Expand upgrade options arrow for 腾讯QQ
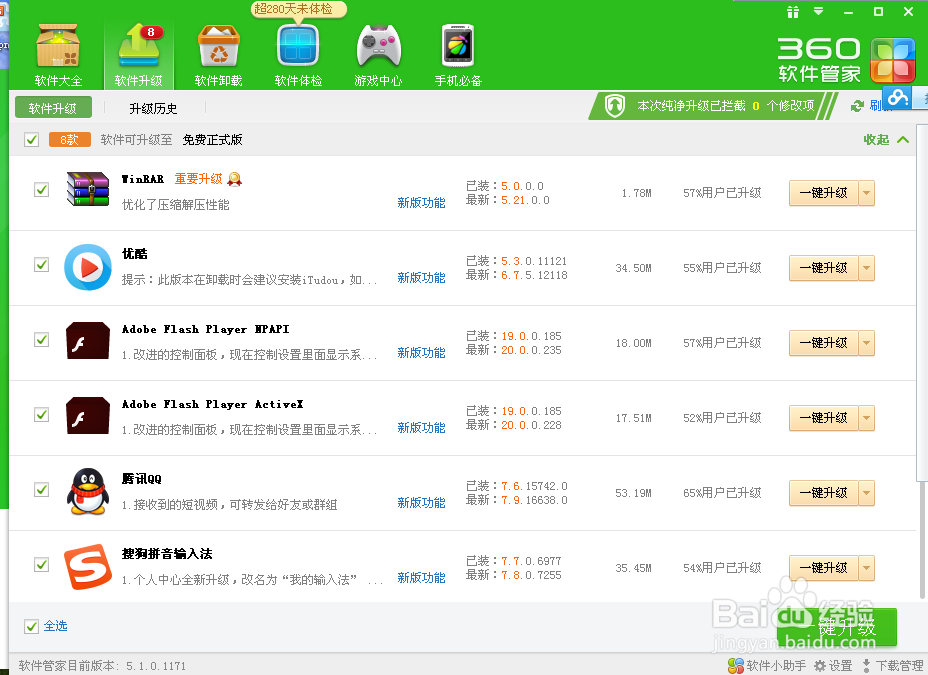This screenshot has height=675, width=928. coord(866,493)
